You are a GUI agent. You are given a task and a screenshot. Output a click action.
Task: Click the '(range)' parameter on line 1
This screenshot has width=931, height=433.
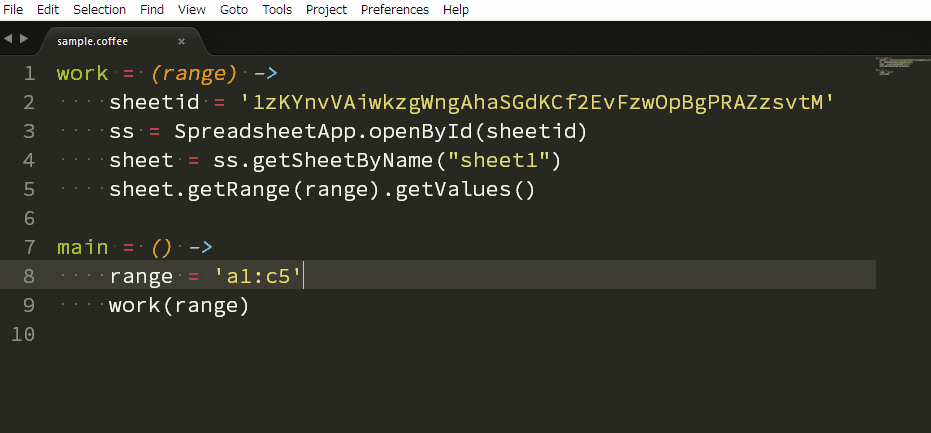click(x=194, y=74)
